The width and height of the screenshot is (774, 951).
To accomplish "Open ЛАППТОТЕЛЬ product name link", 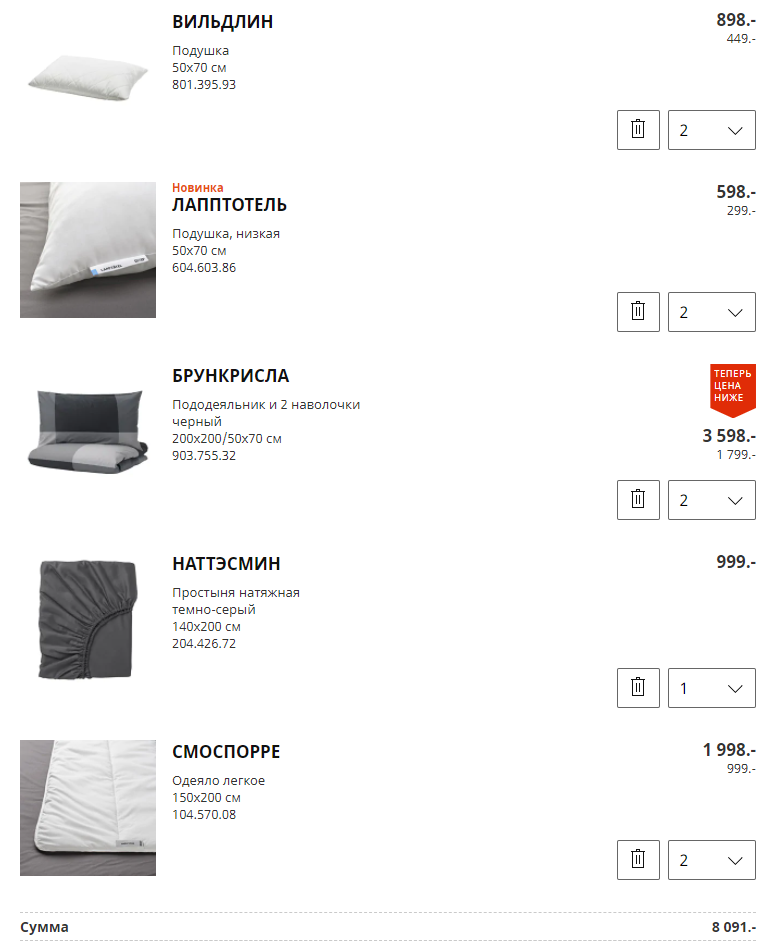I will (229, 205).
